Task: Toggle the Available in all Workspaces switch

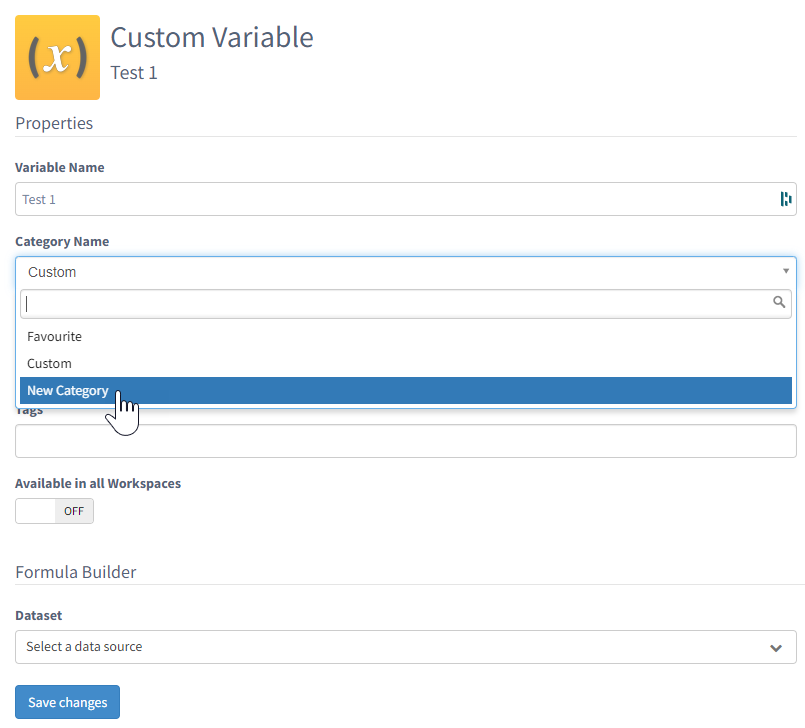Action: tap(54, 511)
